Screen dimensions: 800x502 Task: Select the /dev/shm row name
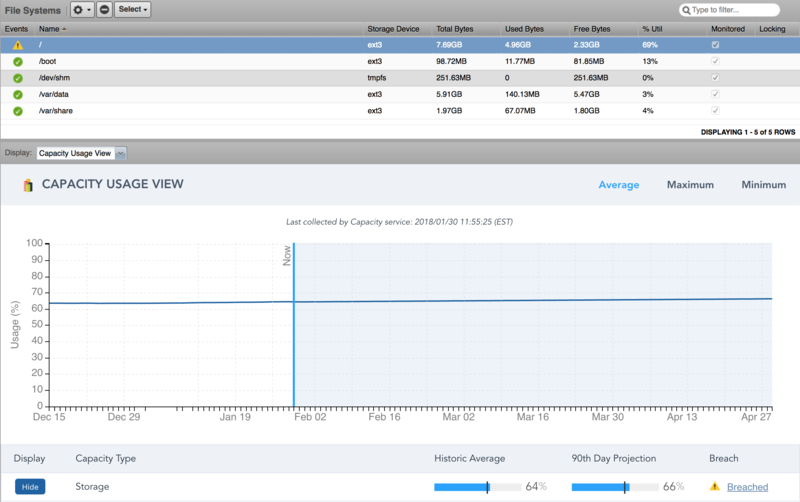point(55,78)
